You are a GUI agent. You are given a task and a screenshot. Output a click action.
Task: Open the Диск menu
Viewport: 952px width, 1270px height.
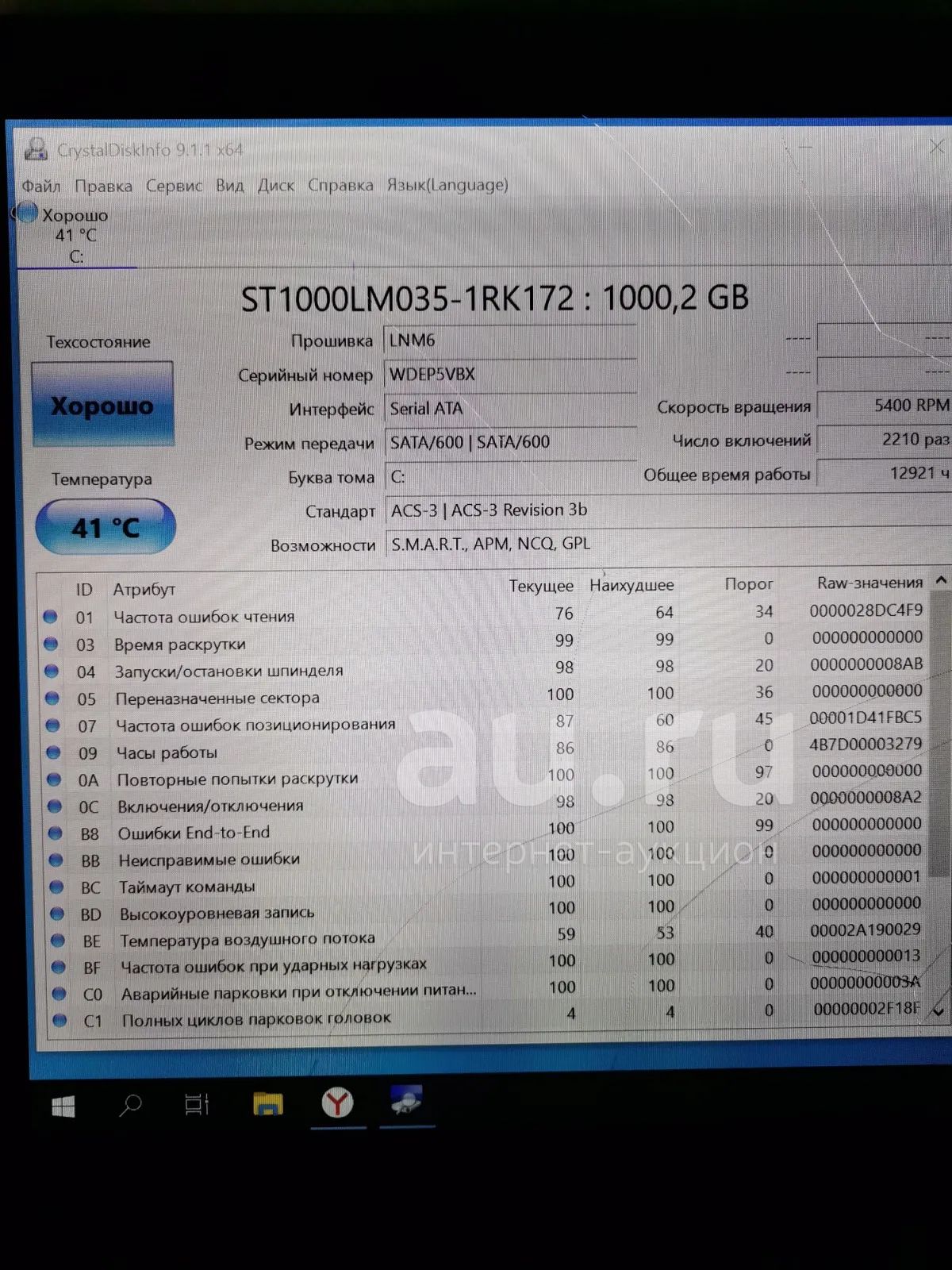click(276, 186)
